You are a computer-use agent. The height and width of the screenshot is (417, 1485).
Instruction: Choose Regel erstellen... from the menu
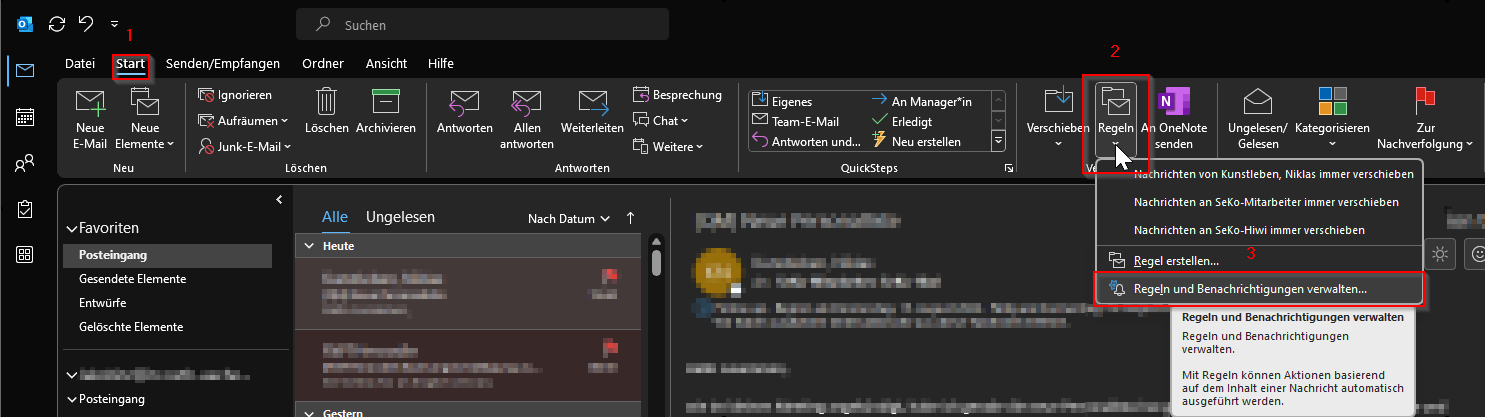[1176, 260]
